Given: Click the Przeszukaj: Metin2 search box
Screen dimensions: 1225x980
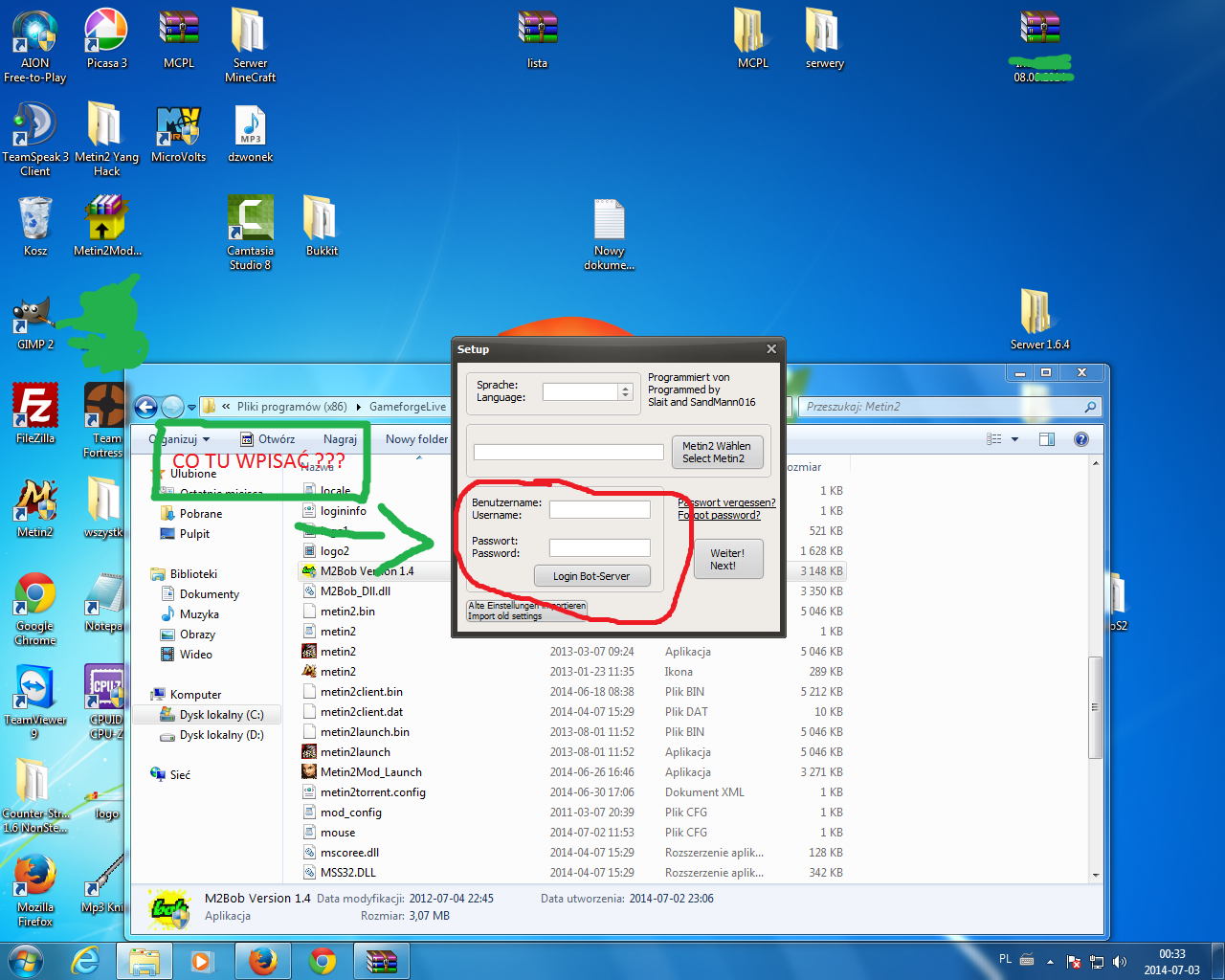Looking at the screenshot, I should [949, 407].
